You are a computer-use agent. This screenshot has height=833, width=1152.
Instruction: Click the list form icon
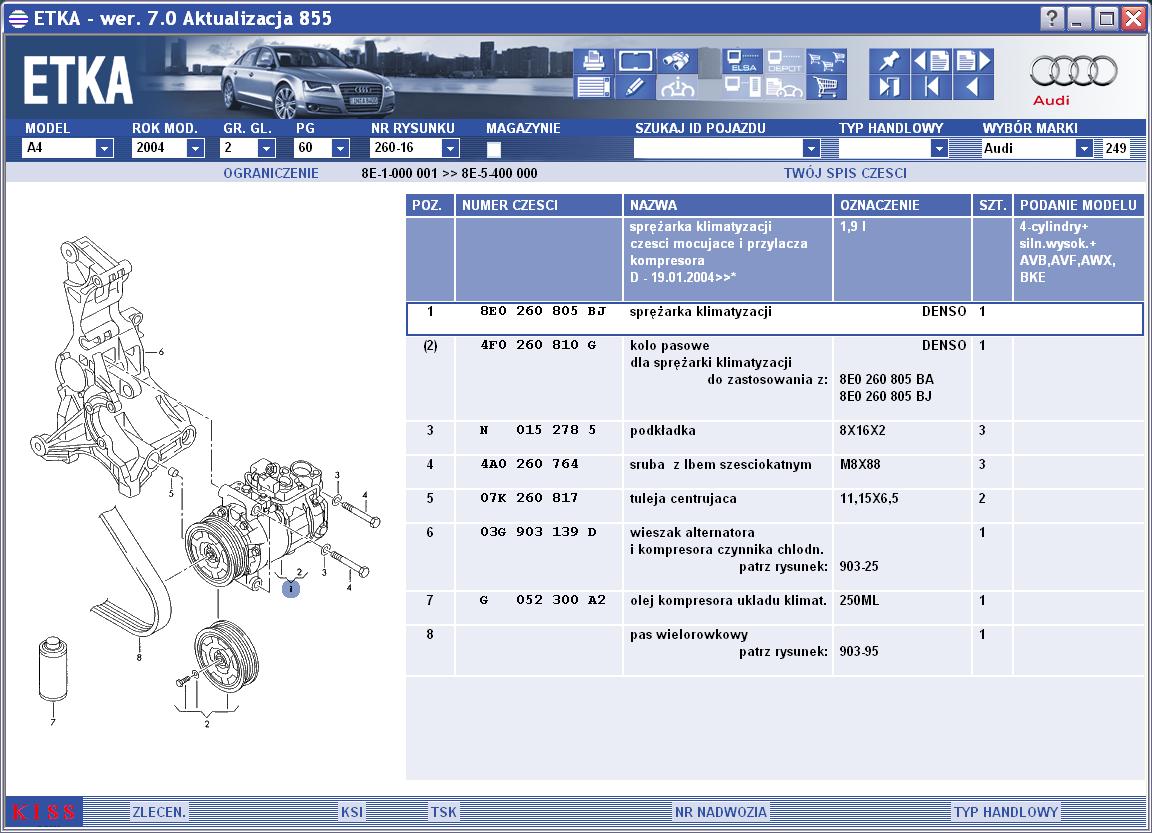pyautogui.click(x=593, y=87)
